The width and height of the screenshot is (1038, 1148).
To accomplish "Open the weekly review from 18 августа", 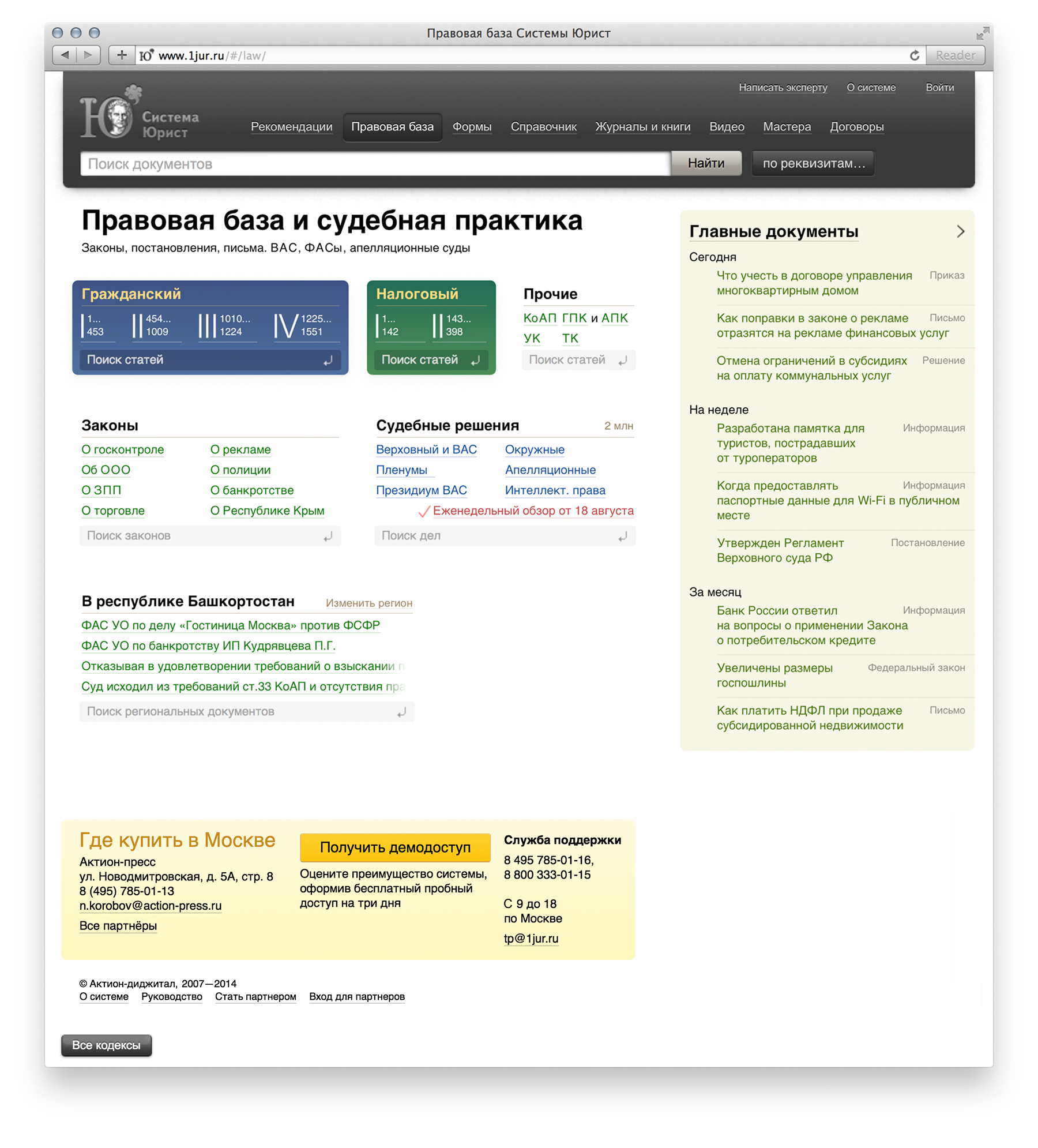I will [x=532, y=511].
